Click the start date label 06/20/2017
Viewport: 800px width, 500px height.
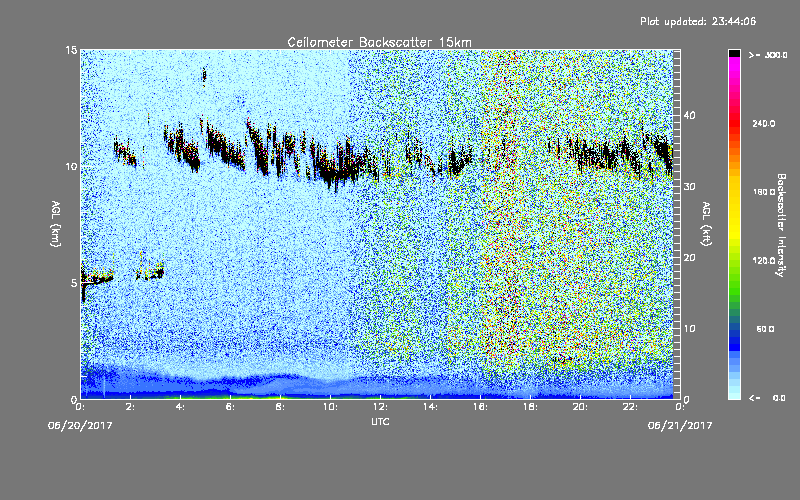80,426
